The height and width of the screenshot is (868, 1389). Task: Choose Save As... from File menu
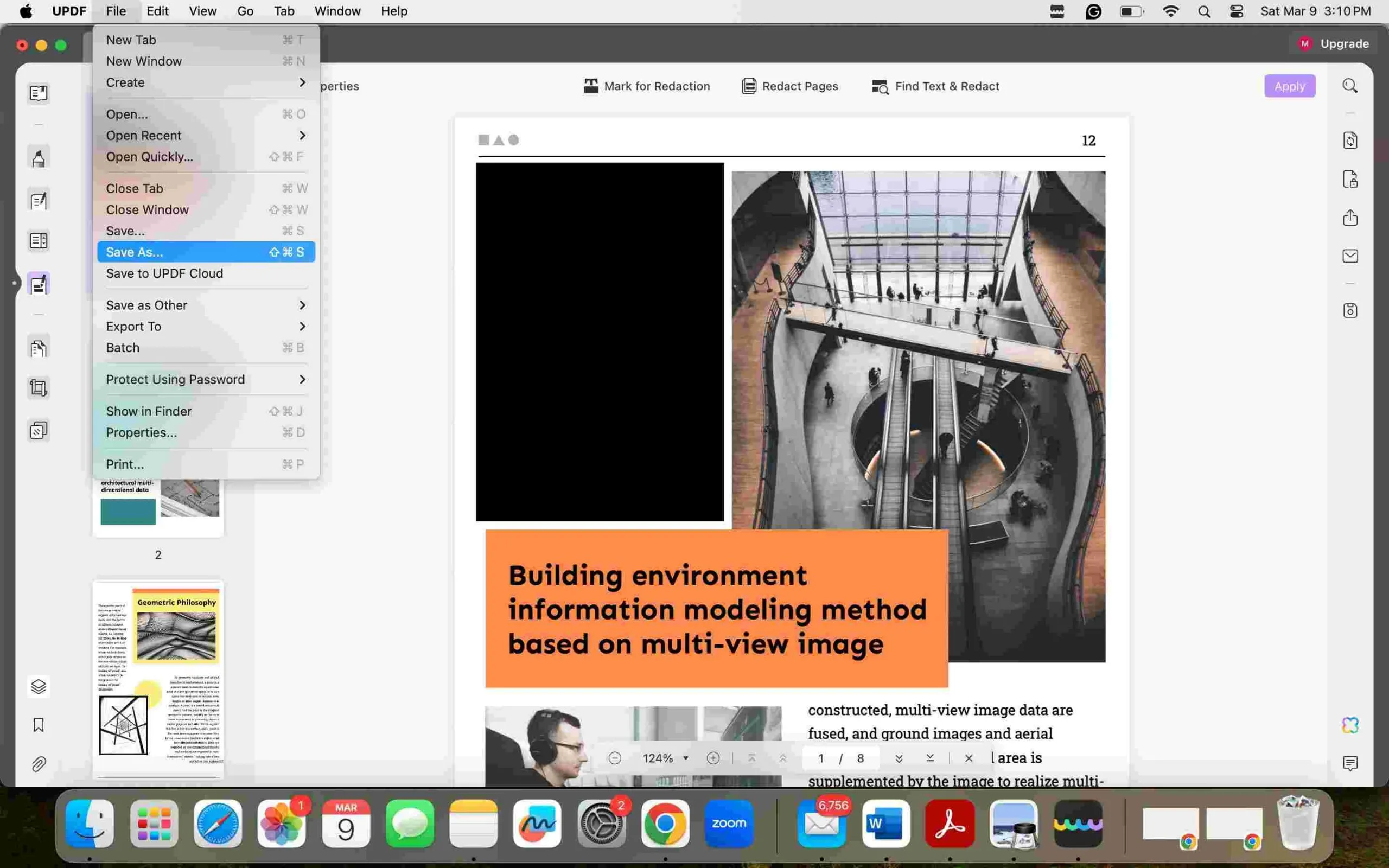[206, 252]
